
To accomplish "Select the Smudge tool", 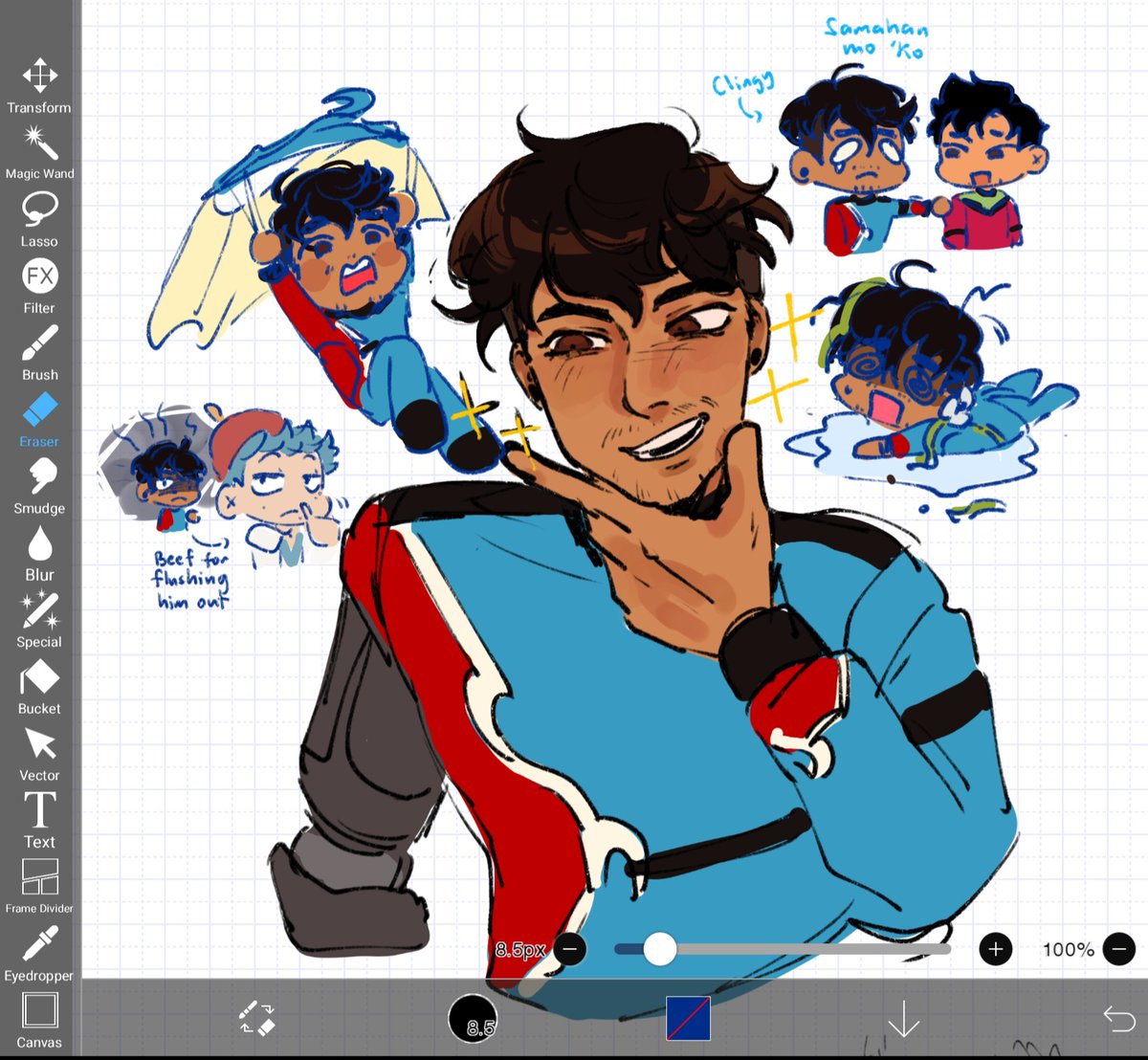I will tap(39, 487).
